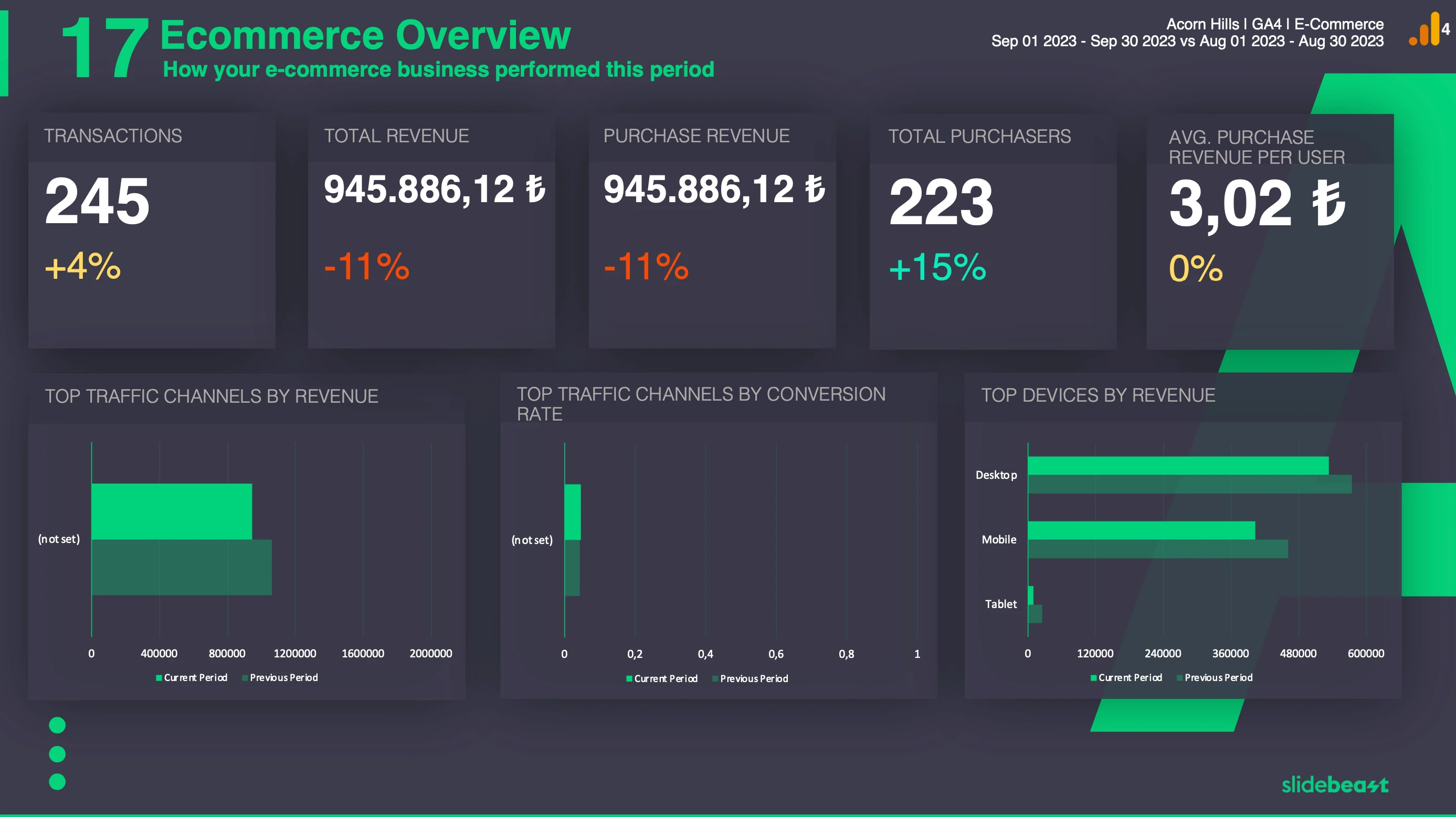Screen dimensions: 1456x817
Task: Click the PURCHASE REVENUE card heading
Action: click(697, 135)
